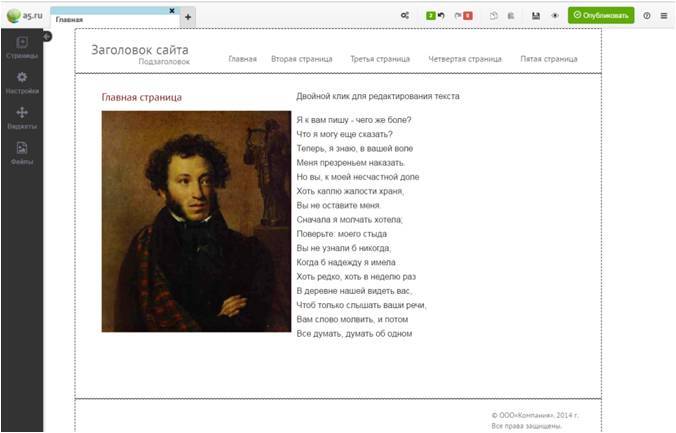Screen dimensions: 676x433
Task: Open the Страницы panel in sidebar
Action: [x=21, y=47]
